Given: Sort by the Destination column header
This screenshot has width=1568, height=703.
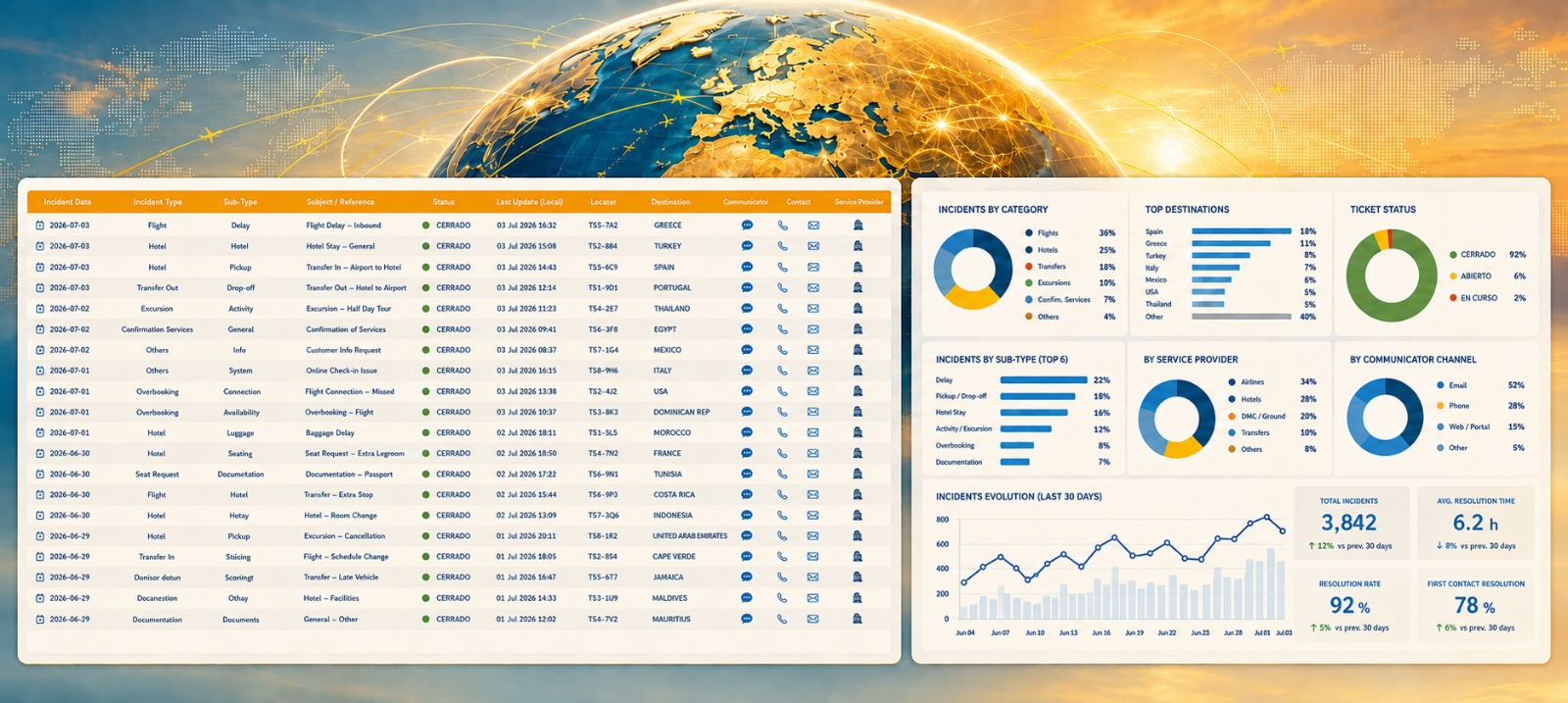Looking at the screenshot, I should (x=670, y=202).
